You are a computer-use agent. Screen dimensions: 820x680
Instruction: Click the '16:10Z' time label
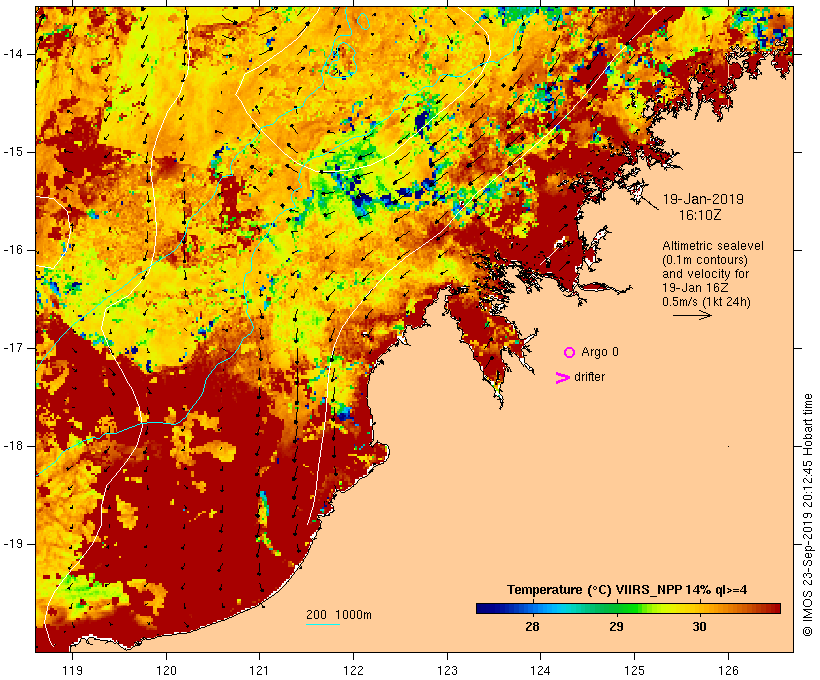click(x=700, y=215)
